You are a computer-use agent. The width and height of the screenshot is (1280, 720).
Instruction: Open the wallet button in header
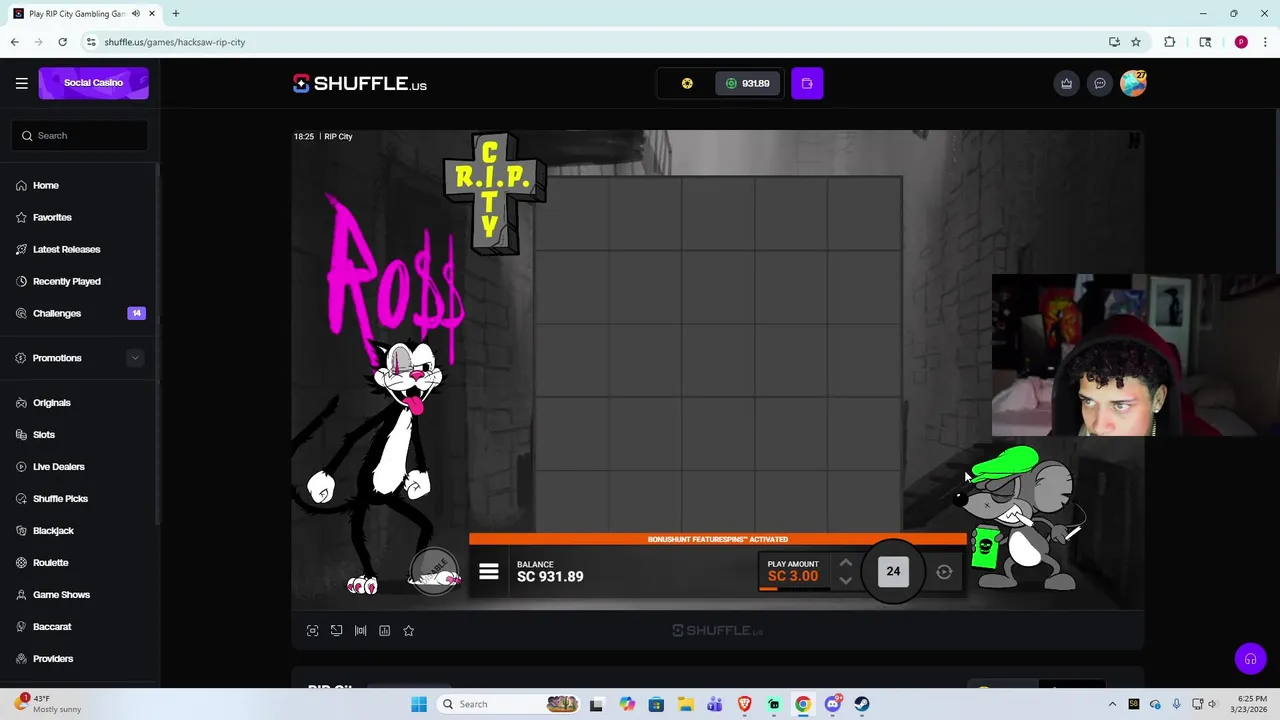(807, 83)
